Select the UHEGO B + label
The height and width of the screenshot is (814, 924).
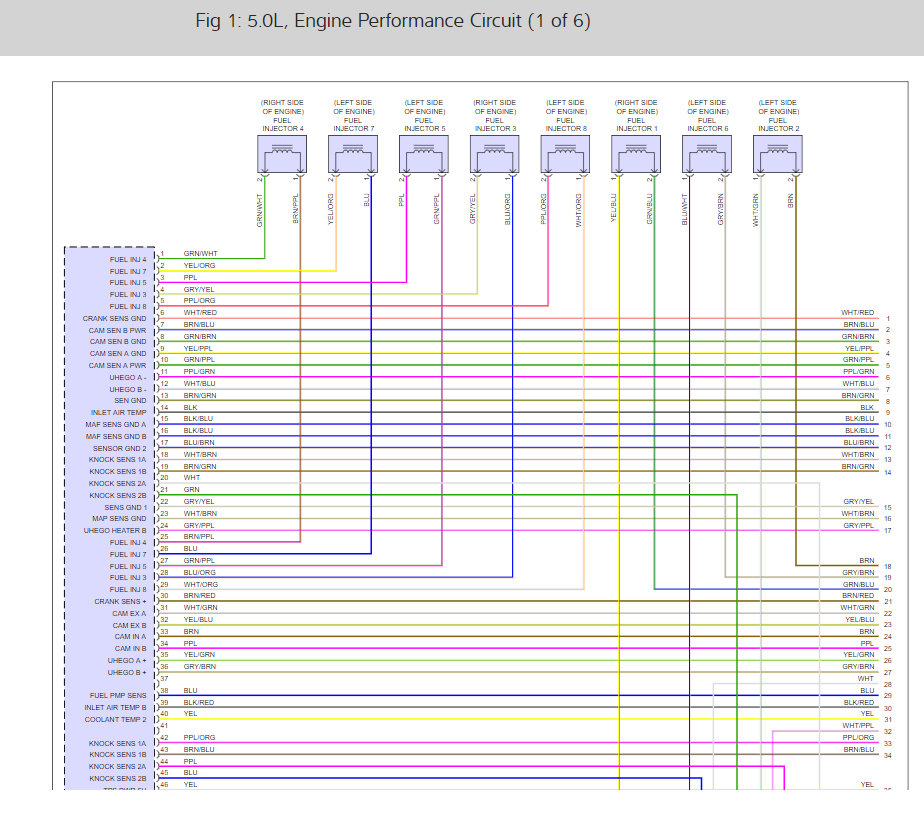127,673
